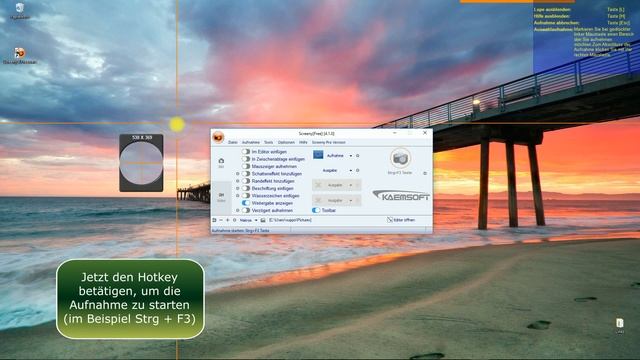Open the Datei menu
Screen dimensions: 640x360
[233, 142]
